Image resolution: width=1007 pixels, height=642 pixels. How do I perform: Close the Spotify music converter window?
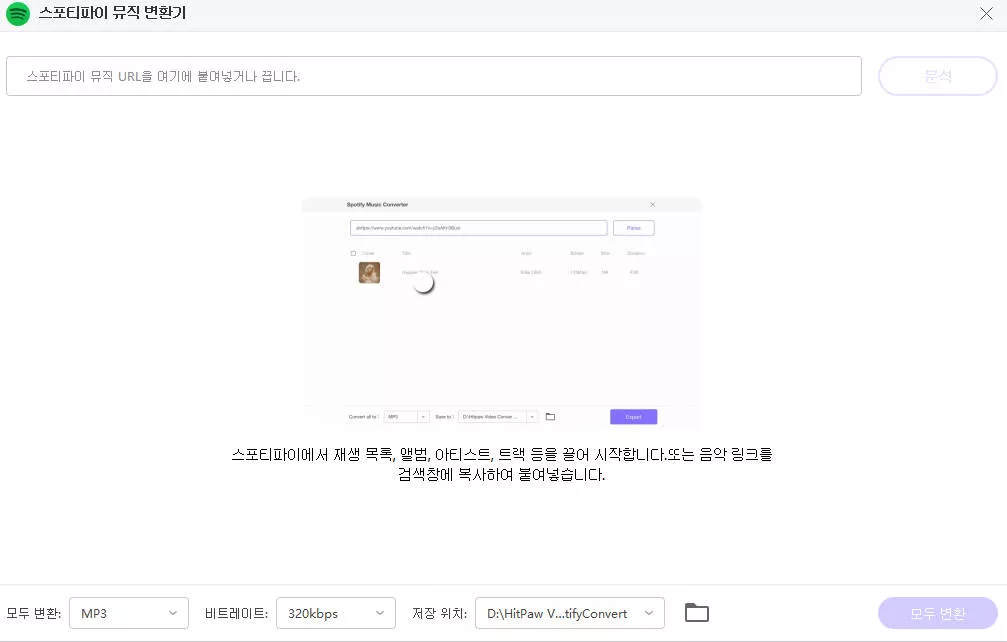(x=986, y=13)
